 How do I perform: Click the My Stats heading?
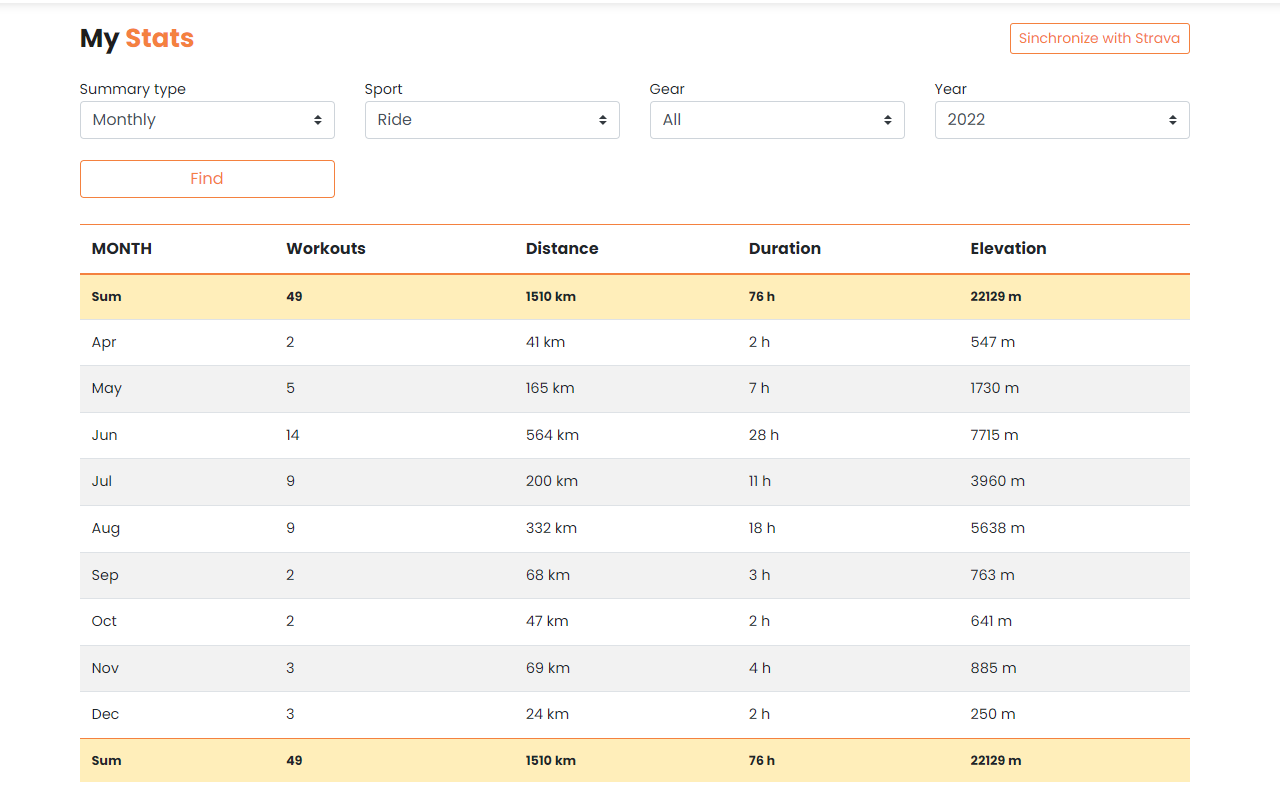click(136, 38)
